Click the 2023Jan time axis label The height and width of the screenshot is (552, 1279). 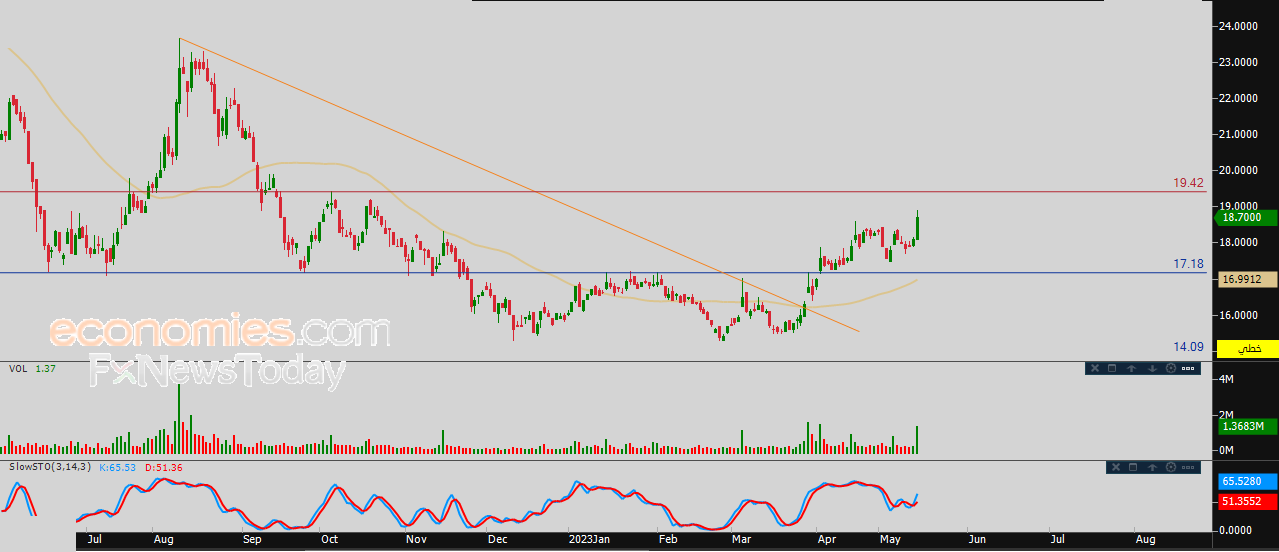pos(589,540)
